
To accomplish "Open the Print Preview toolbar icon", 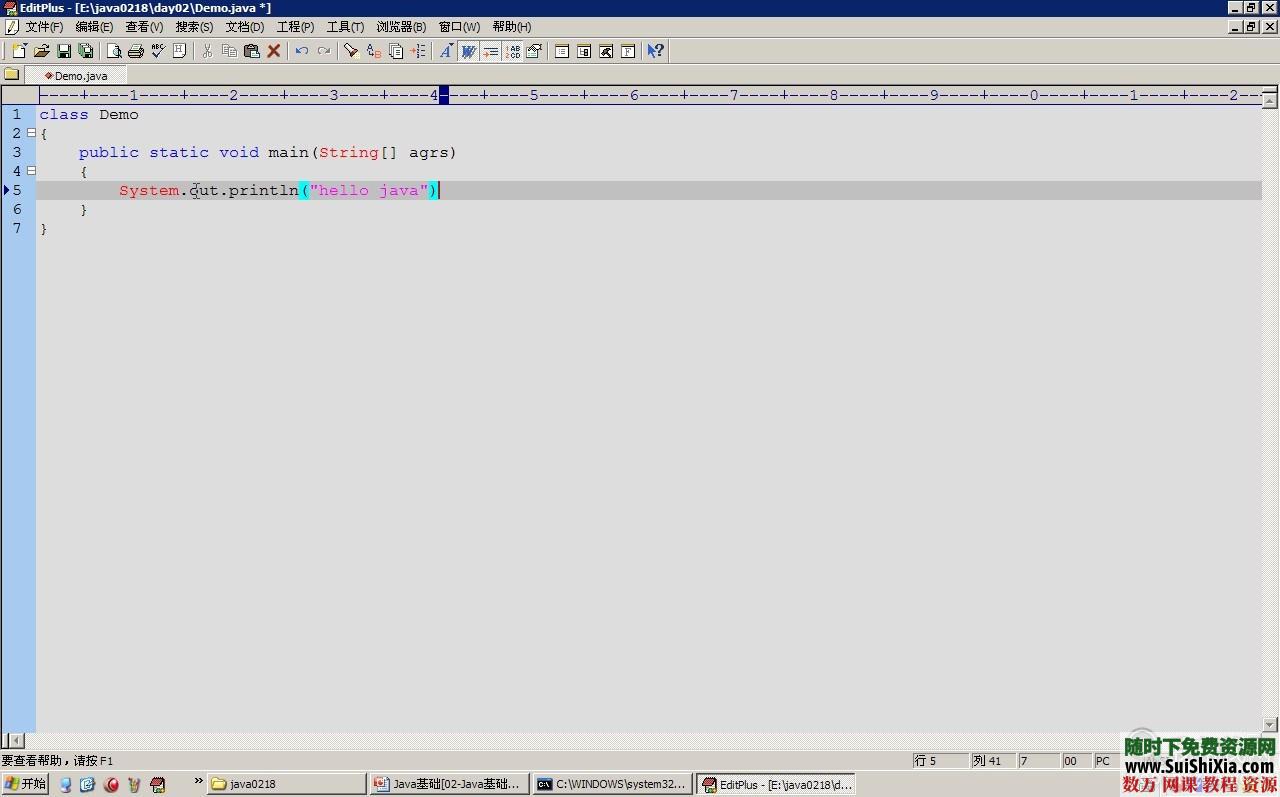I will click(x=114, y=51).
